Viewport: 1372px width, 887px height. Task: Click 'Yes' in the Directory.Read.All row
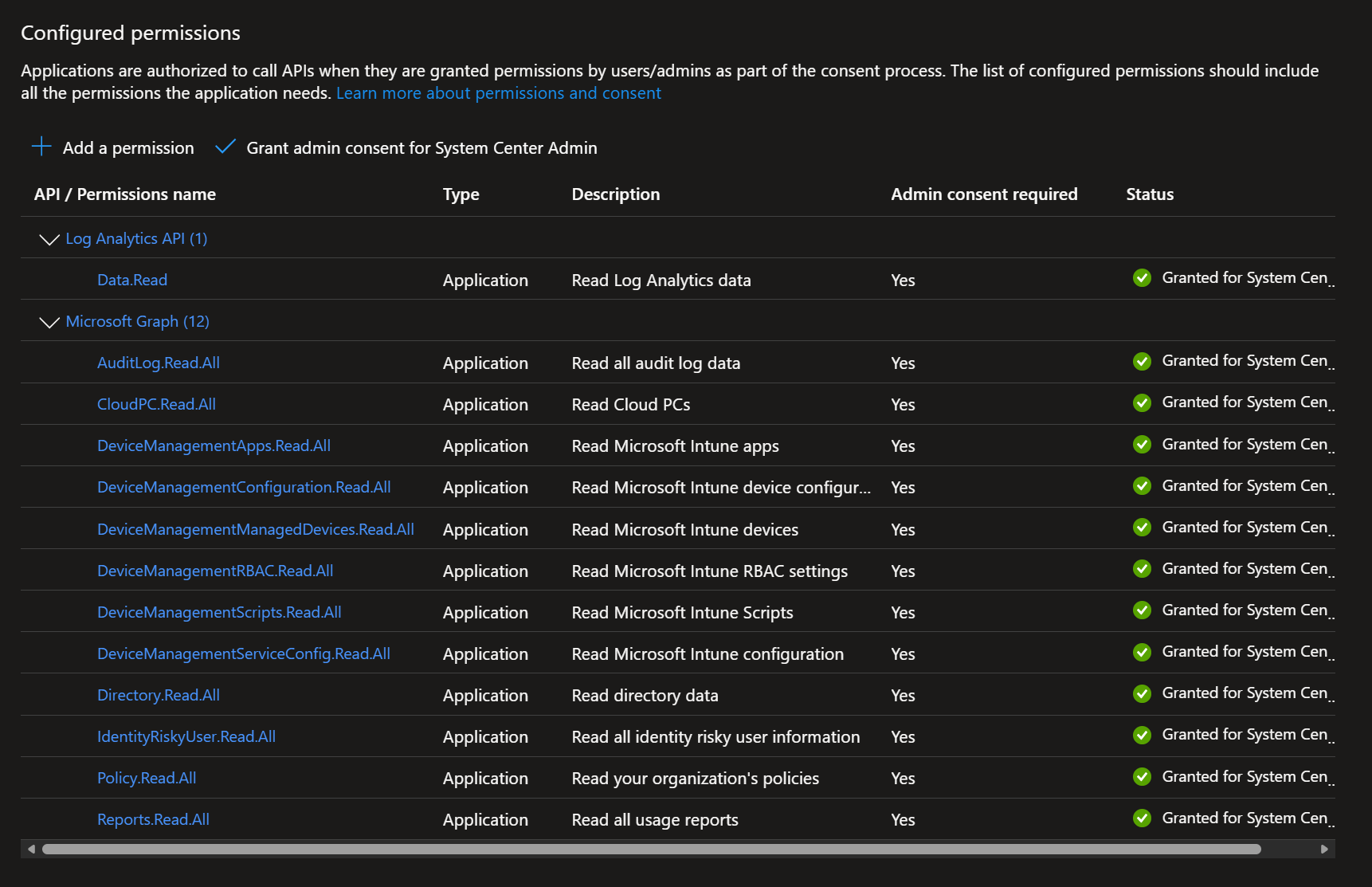click(903, 696)
